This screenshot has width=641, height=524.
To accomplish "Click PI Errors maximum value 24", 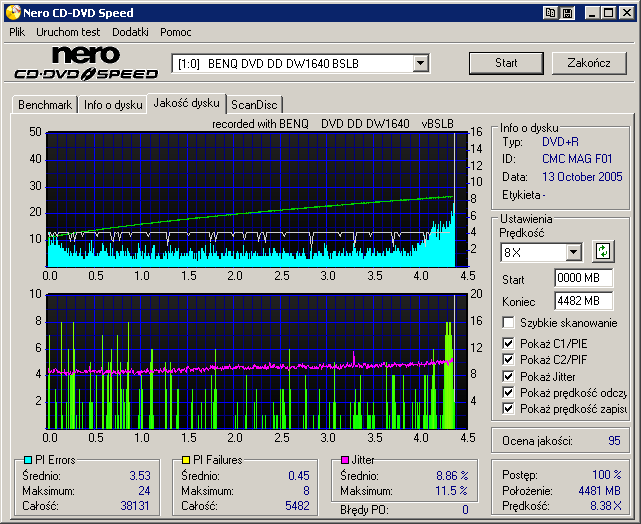I will (144, 491).
